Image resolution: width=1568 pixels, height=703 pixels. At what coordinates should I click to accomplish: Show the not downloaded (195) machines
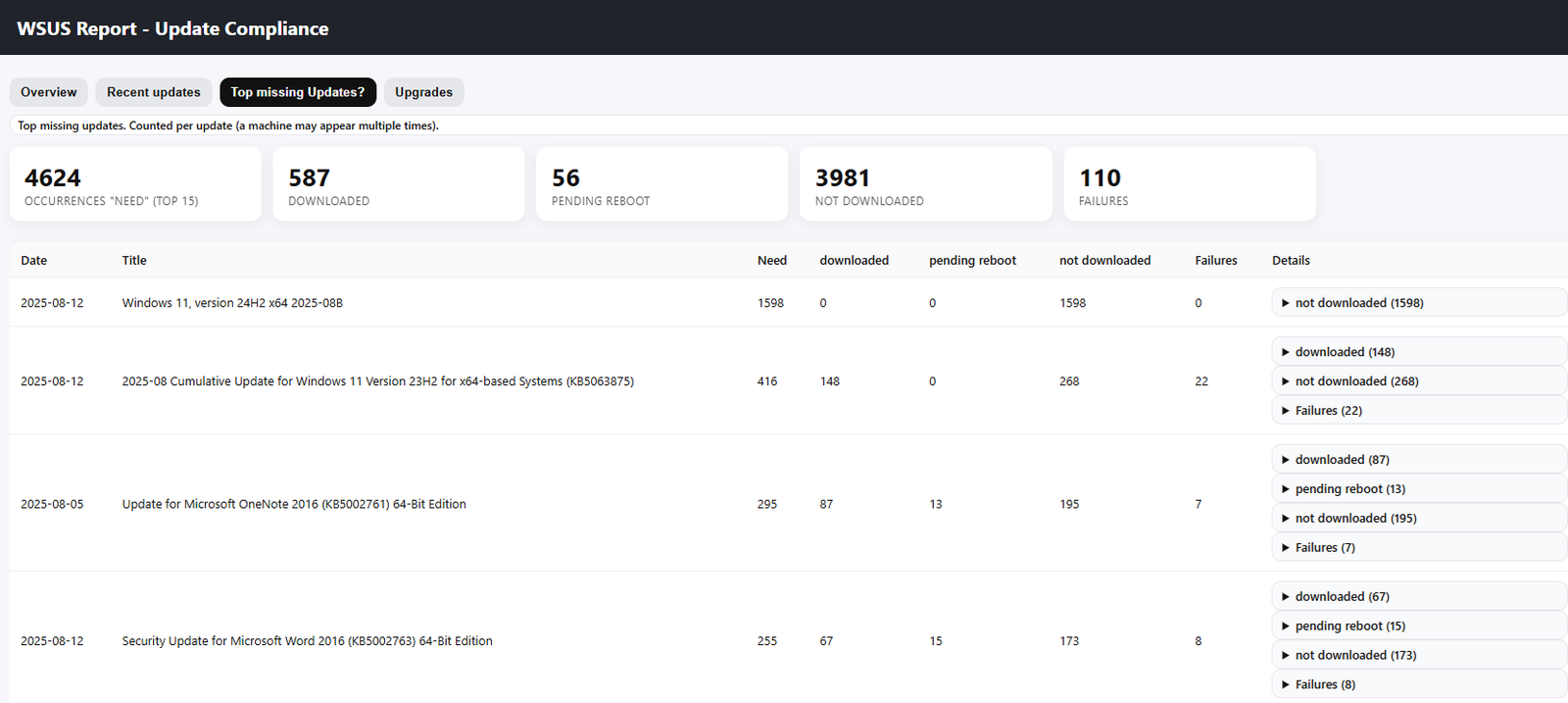click(x=1354, y=519)
